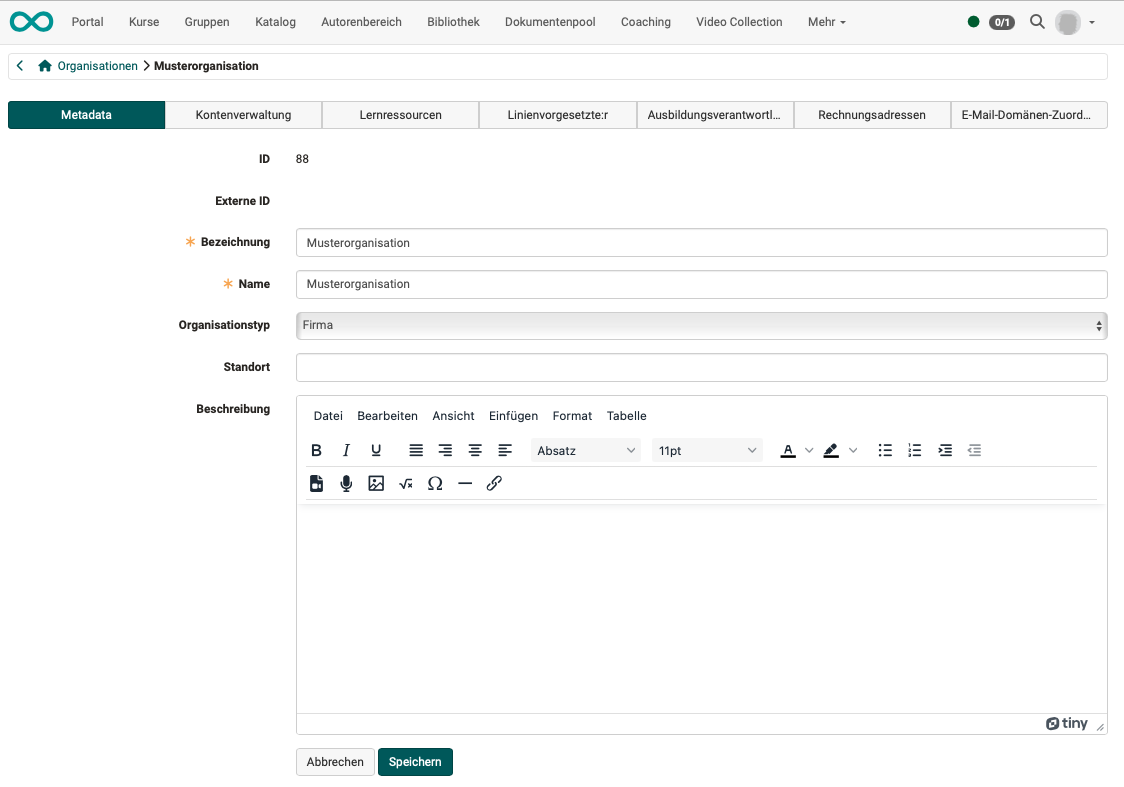
Task: Open the Mehr menu in the navigation
Action: (826, 21)
